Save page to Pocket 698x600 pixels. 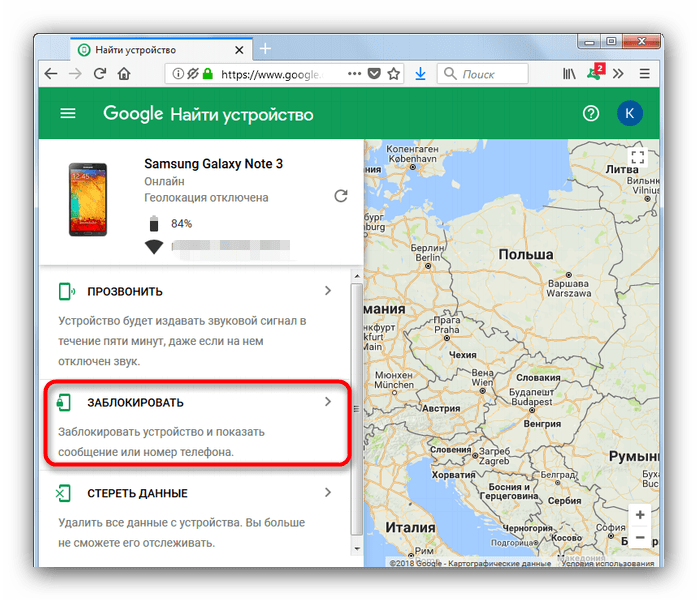click(x=374, y=74)
